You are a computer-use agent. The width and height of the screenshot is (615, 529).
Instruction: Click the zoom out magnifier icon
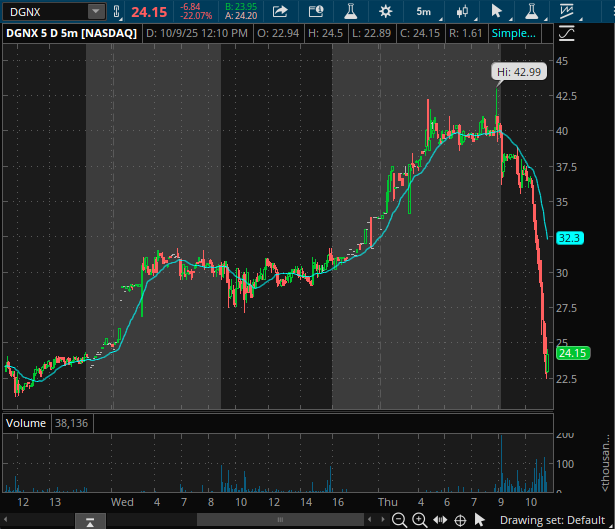click(399, 520)
